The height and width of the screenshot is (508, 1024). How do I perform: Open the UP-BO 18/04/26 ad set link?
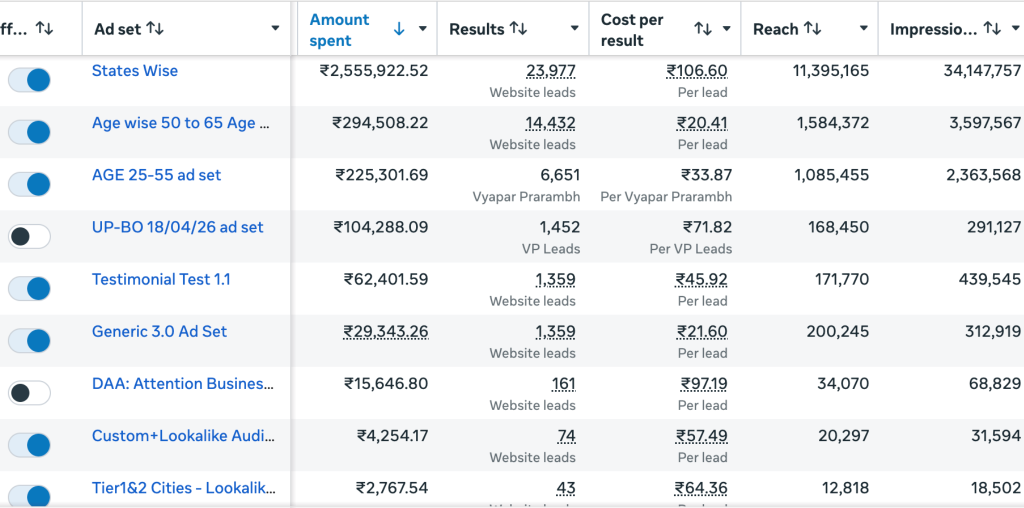178,227
